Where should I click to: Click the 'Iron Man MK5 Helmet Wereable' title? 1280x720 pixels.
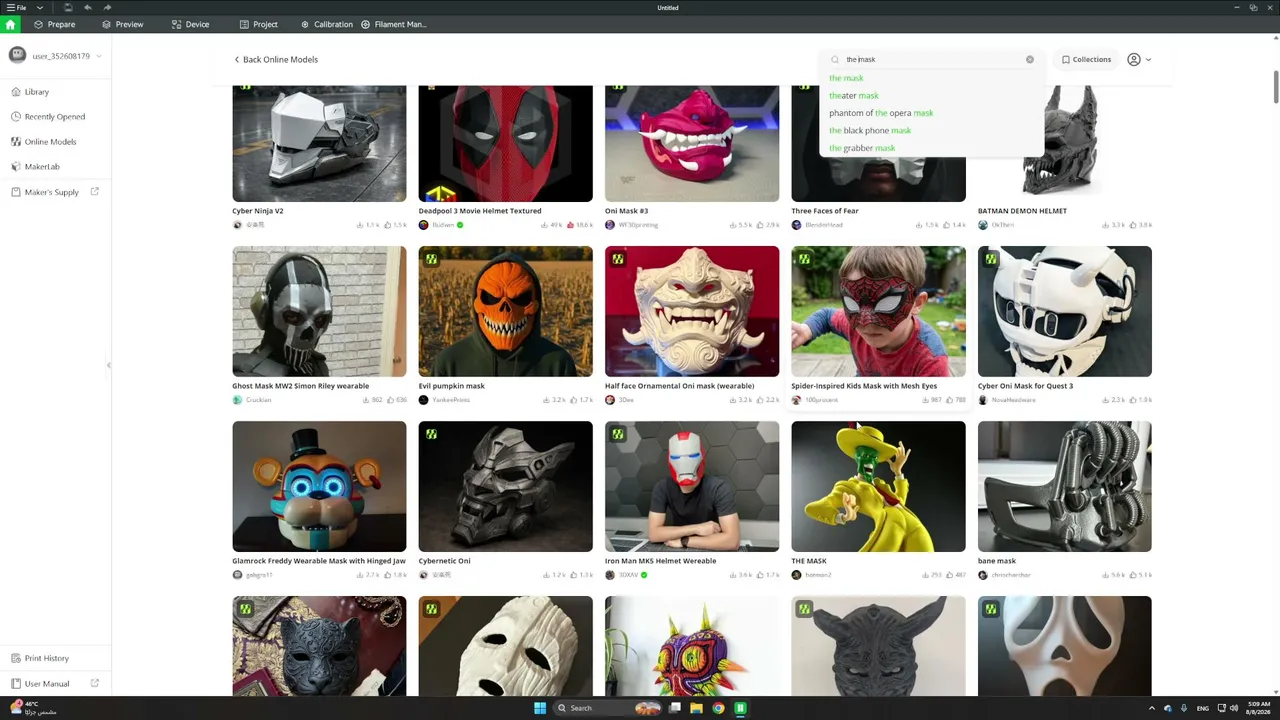[x=660, y=561]
